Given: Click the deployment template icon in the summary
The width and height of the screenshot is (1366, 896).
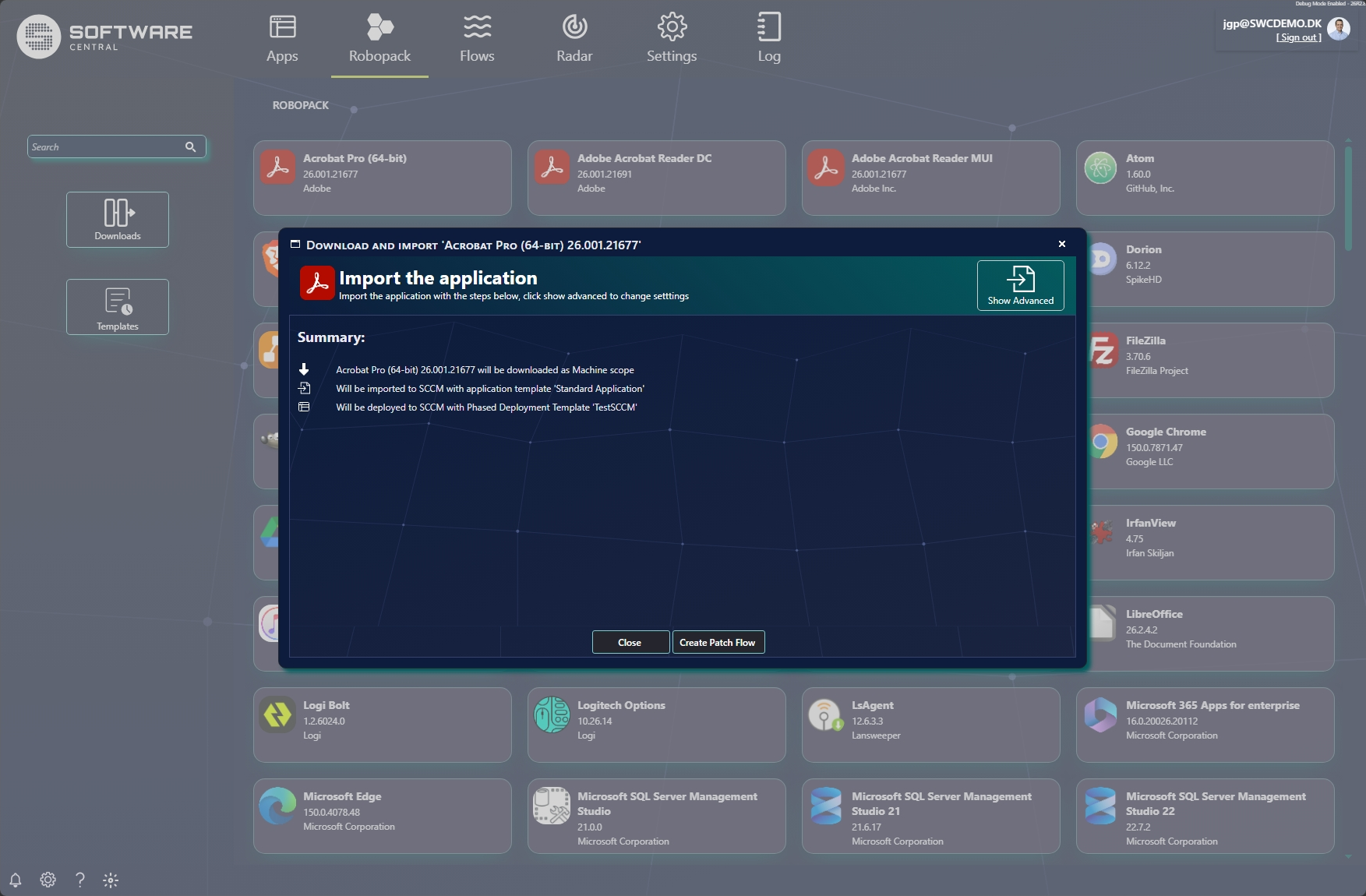Looking at the screenshot, I should [x=304, y=407].
